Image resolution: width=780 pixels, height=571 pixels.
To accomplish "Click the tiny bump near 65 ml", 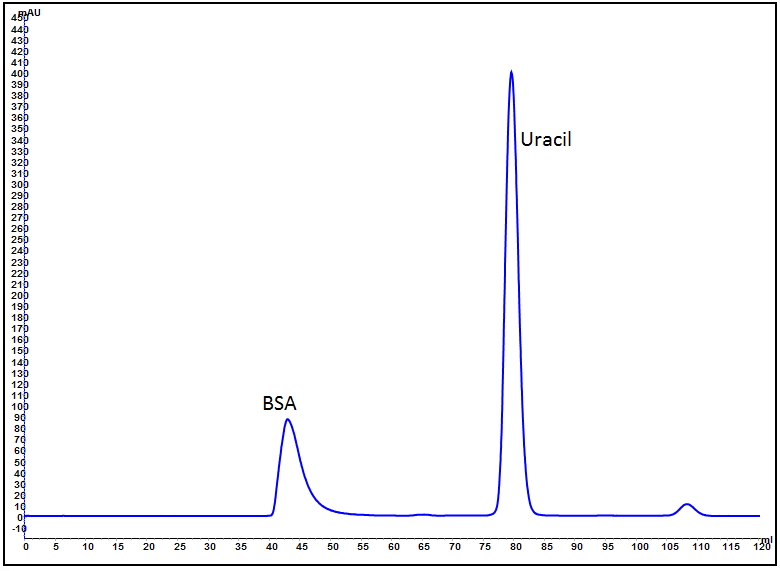I will pyautogui.click(x=424, y=514).
